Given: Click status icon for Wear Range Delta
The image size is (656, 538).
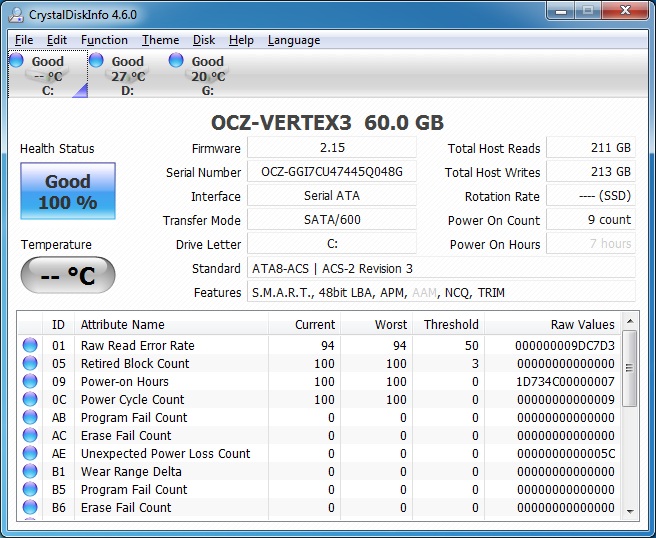Looking at the screenshot, I should [x=30, y=471].
